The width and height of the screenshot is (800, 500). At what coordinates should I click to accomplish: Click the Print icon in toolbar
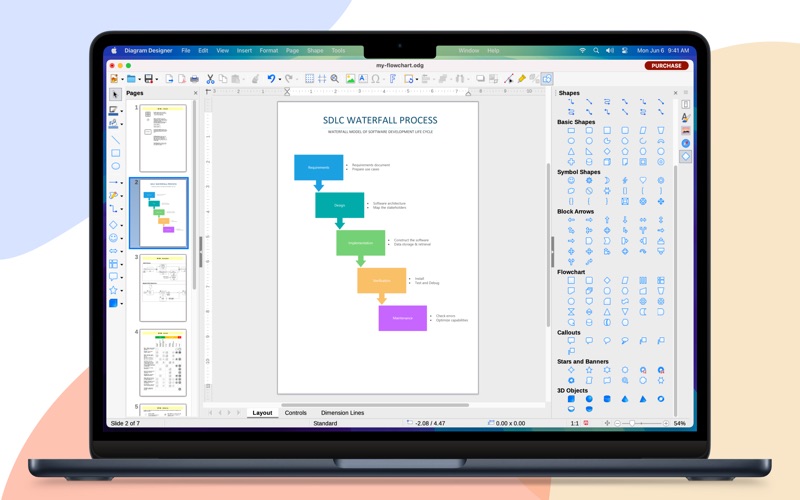pyautogui.click(x=194, y=79)
